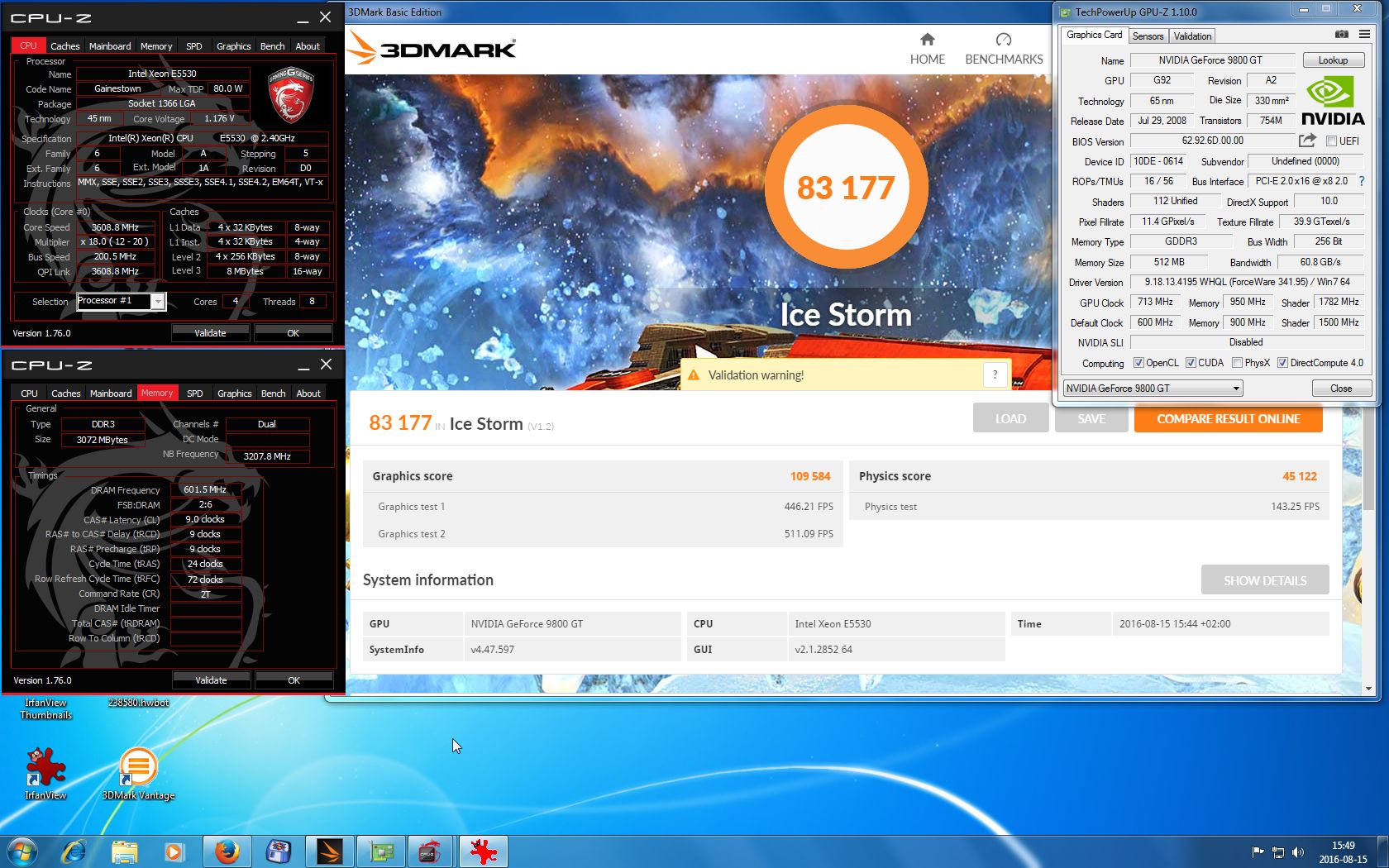Toggle the CUDA checkbox
Viewport: 1389px width, 868px height.
(1191, 363)
